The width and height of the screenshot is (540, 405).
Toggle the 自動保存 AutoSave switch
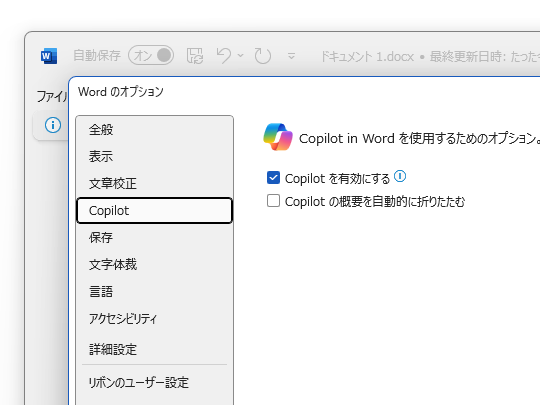151,55
